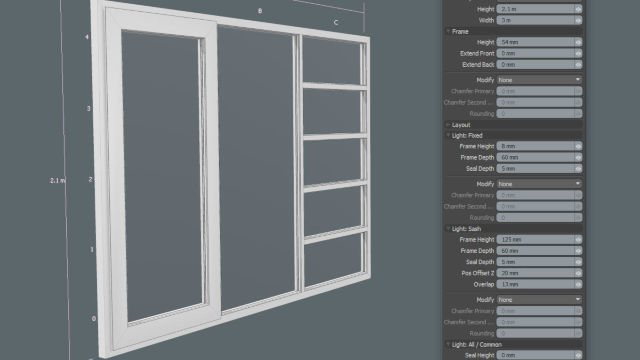This screenshot has height=360, width=640.
Task: Click the Light: Sash Seal Depth field
Action: [539, 262]
